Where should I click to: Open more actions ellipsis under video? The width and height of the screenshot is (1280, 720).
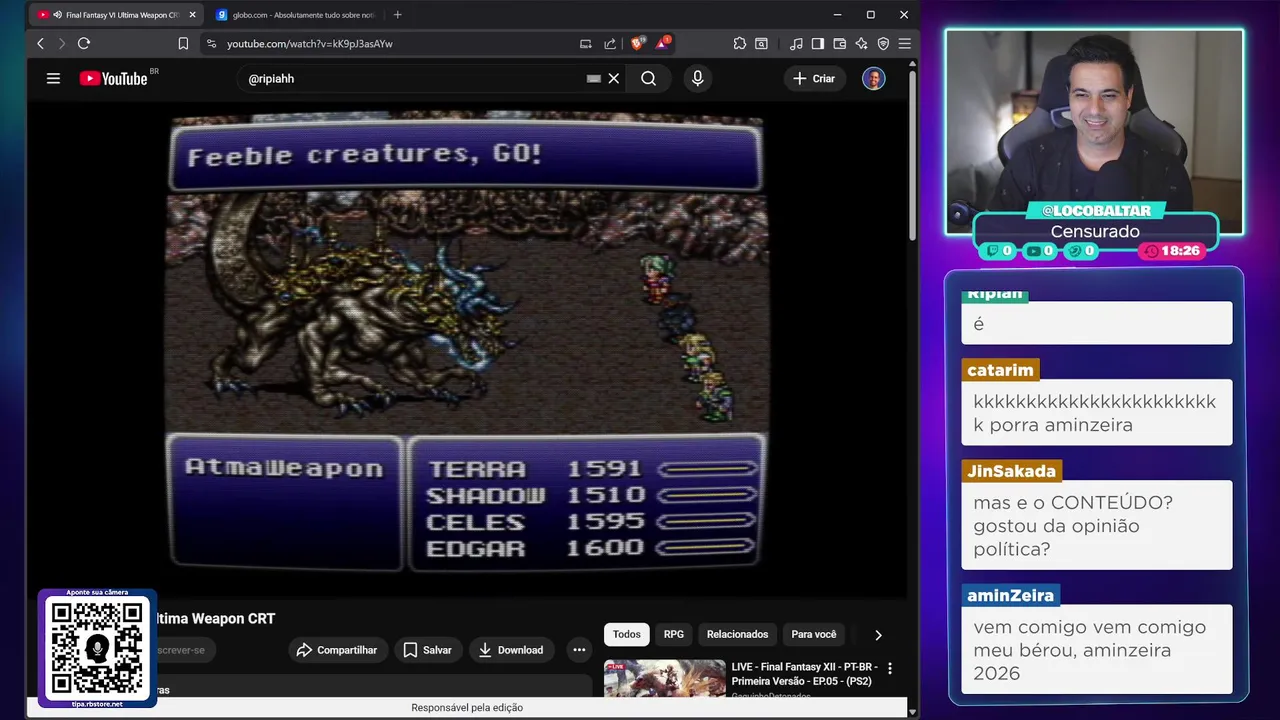579,650
